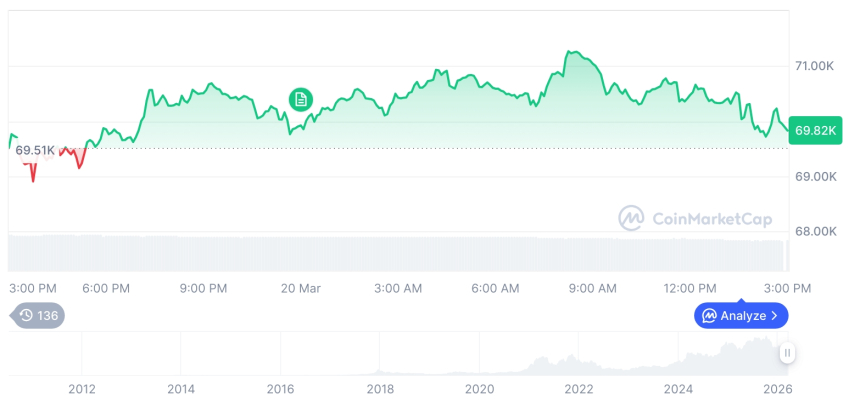
Task: Click the 9:00 AM time axis label
Action: click(x=592, y=288)
